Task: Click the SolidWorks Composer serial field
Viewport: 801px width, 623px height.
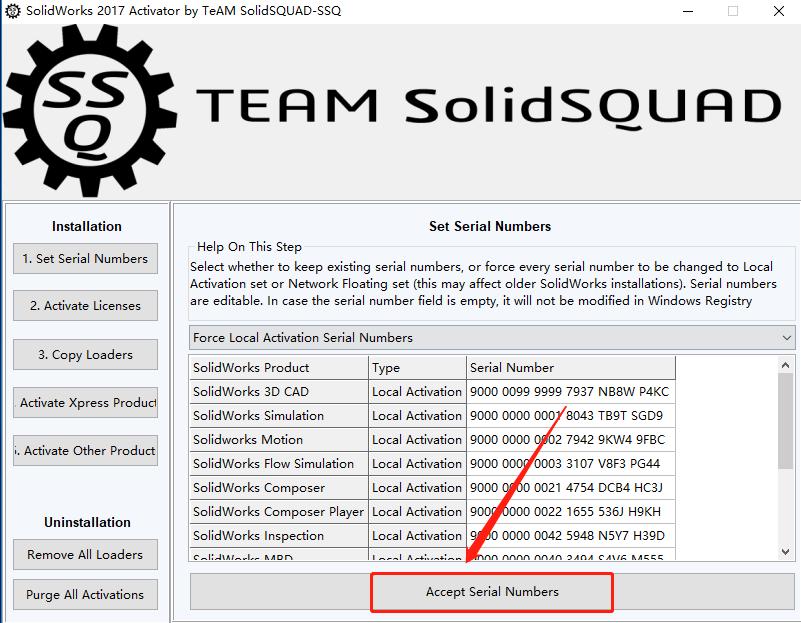Action: (569, 487)
